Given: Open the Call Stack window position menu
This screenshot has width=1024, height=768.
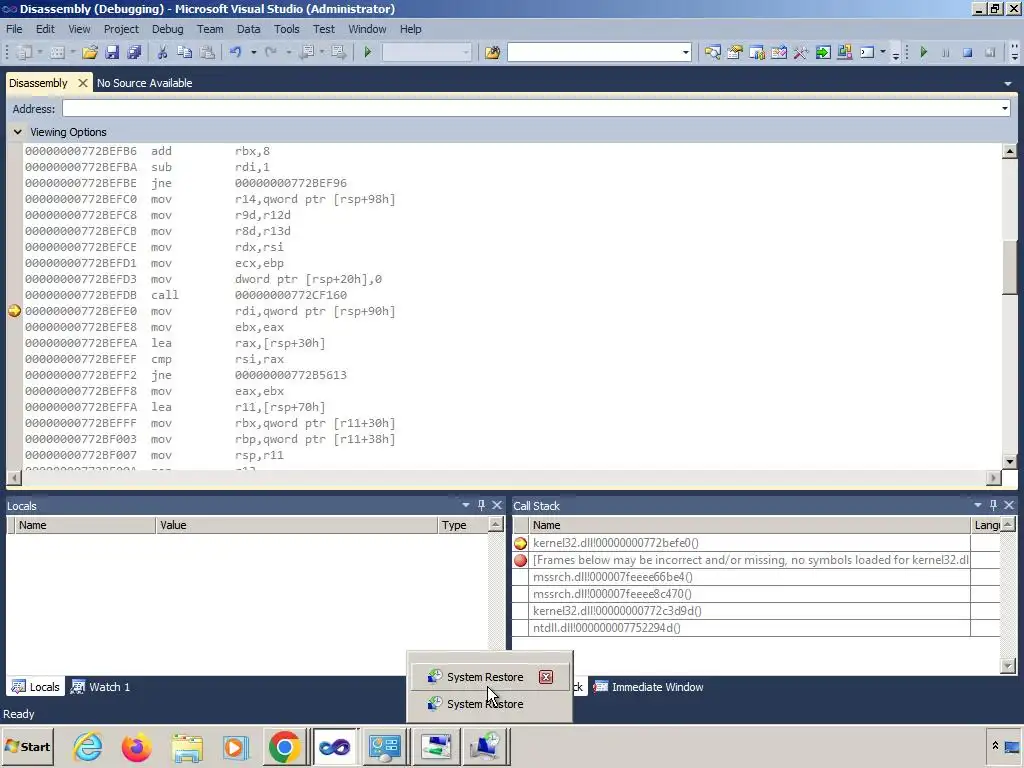Looking at the screenshot, I should pos(978,505).
